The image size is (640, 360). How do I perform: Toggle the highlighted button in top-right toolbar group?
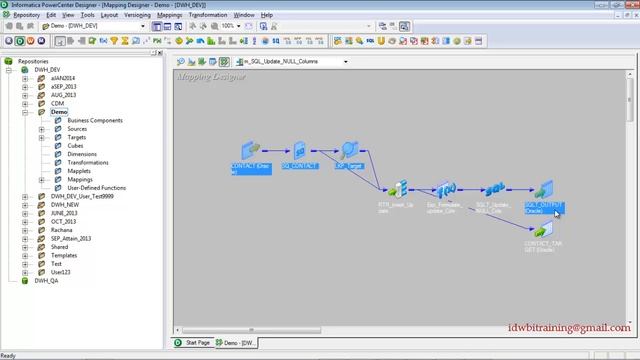[x=404, y=26]
